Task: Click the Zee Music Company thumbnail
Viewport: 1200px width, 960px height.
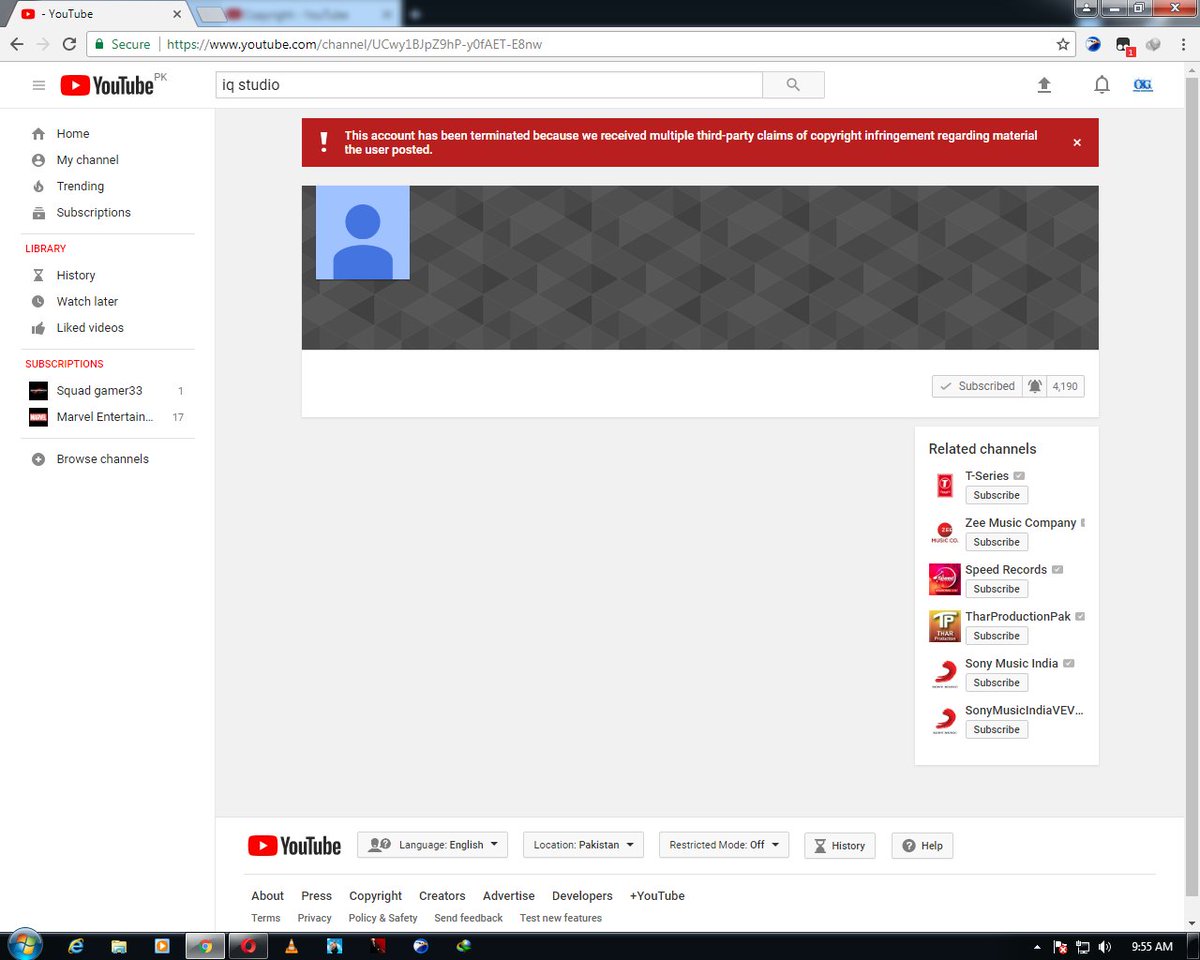Action: [944, 532]
